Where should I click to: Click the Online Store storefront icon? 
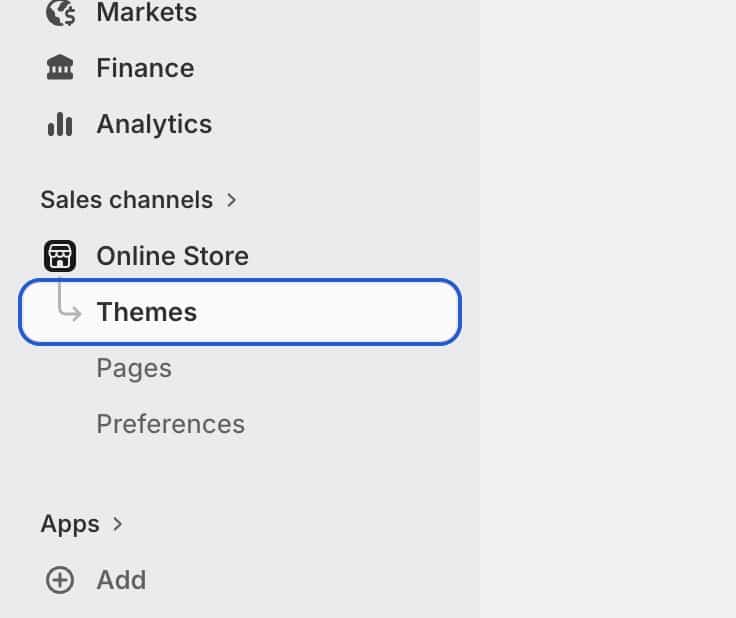coord(60,256)
